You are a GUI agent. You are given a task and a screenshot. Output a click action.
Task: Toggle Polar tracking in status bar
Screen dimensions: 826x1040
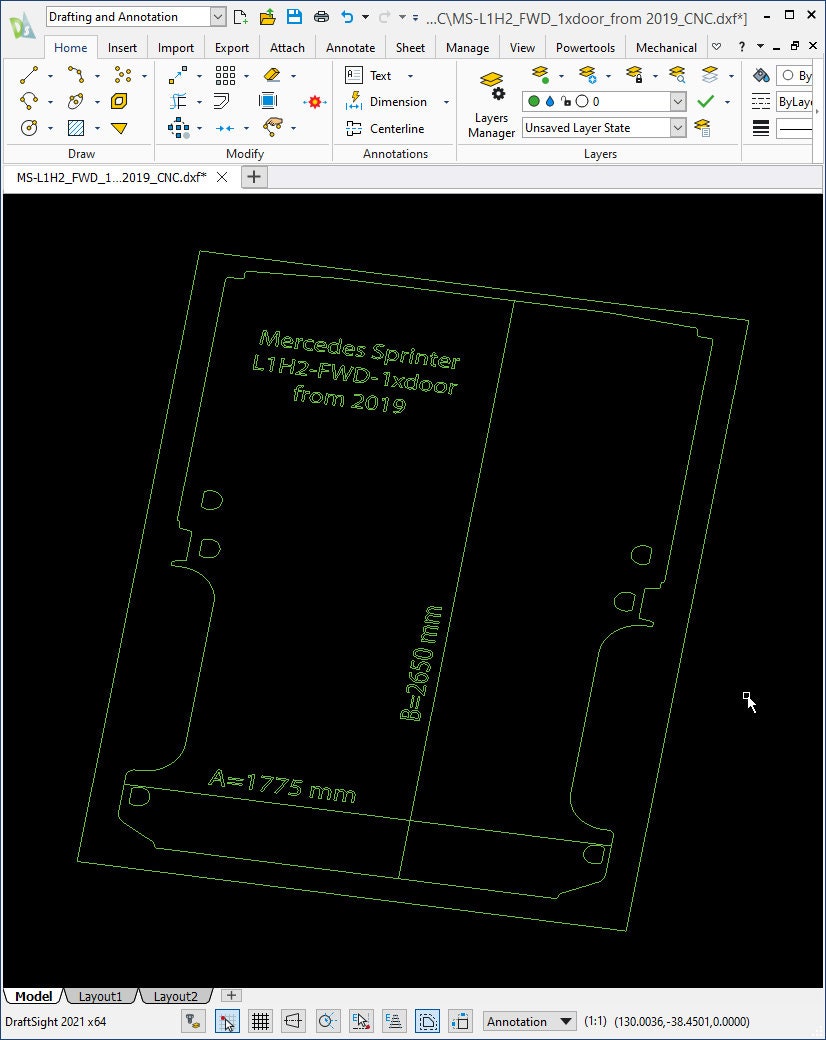327,1021
